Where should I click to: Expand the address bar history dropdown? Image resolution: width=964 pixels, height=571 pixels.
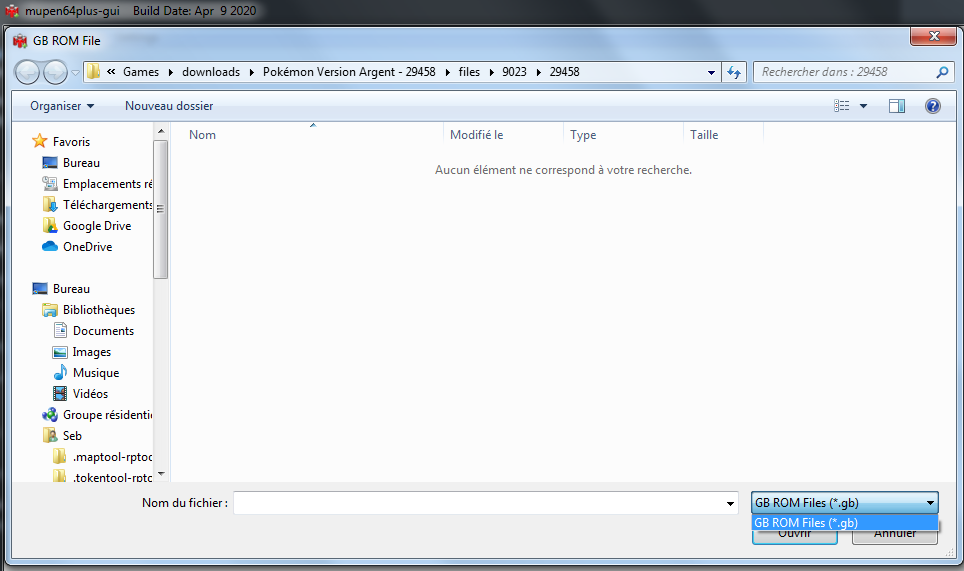click(x=711, y=72)
